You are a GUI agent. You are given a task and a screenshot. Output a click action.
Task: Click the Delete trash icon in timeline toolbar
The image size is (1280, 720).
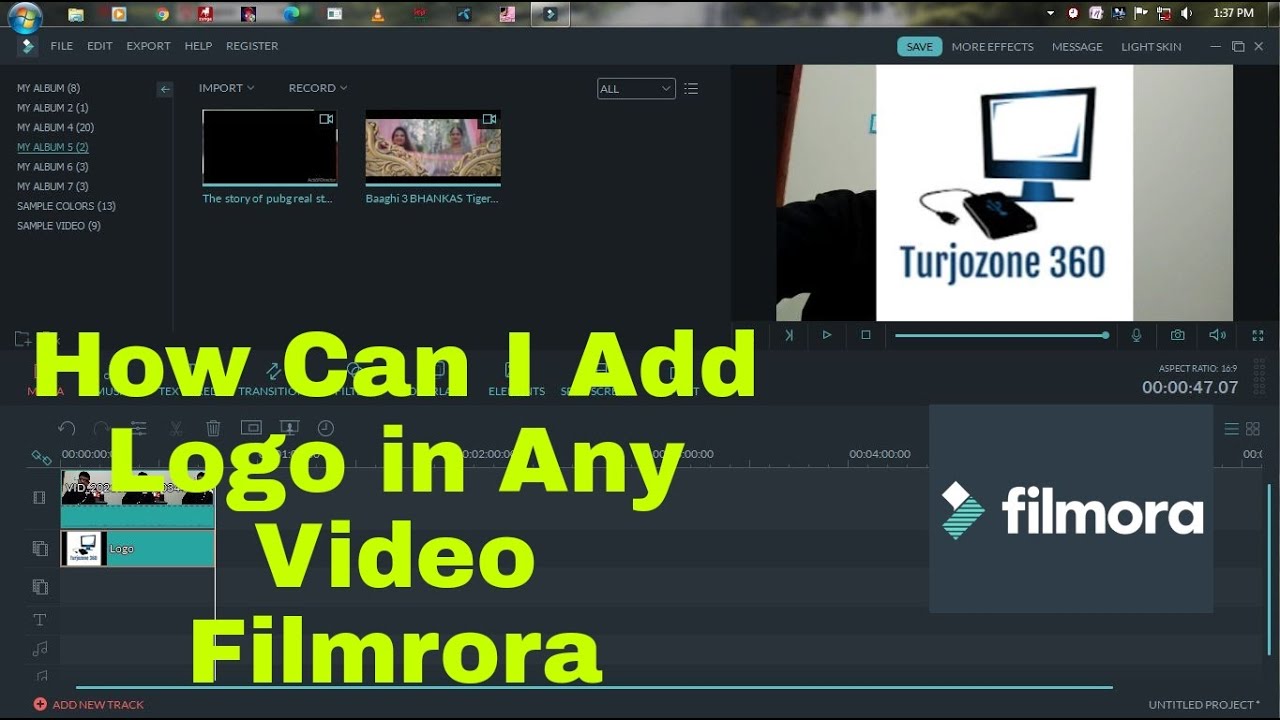[213, 428]
